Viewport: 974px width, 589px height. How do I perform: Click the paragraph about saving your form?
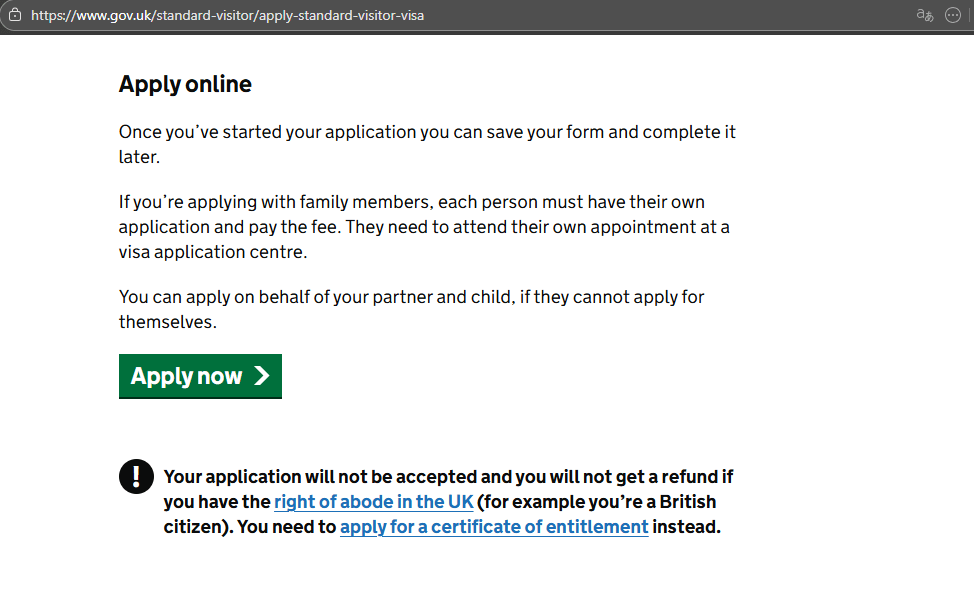tap(427, 143)
